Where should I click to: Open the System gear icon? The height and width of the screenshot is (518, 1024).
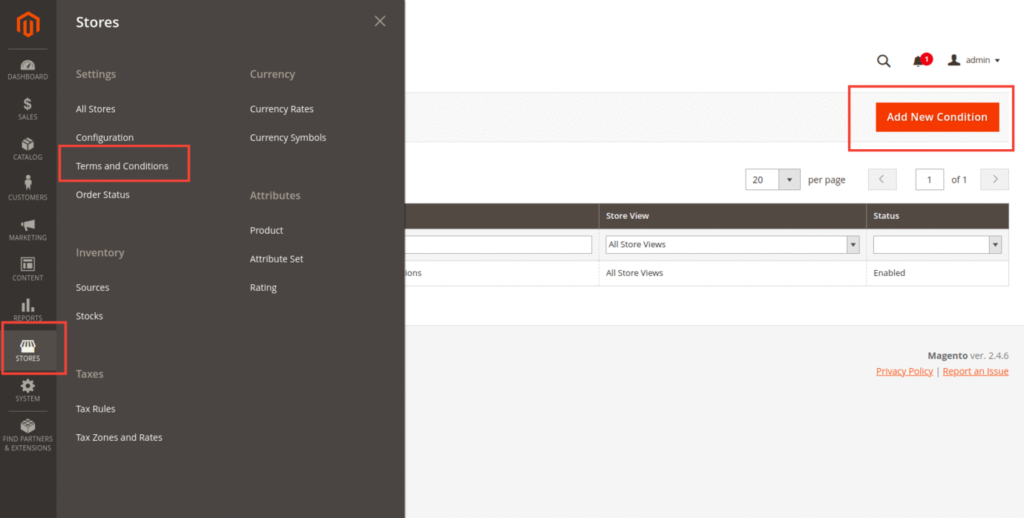click(27, 389)
